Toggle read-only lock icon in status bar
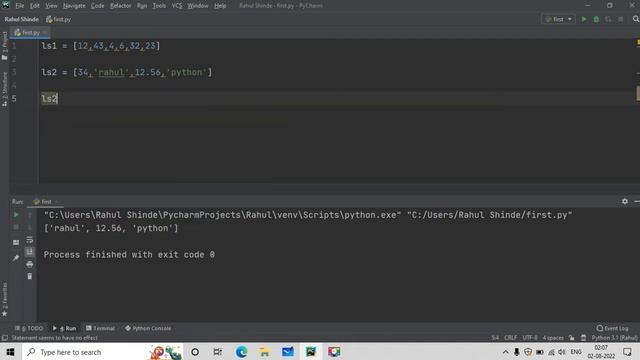640x360 pixels. coord(571,338)
